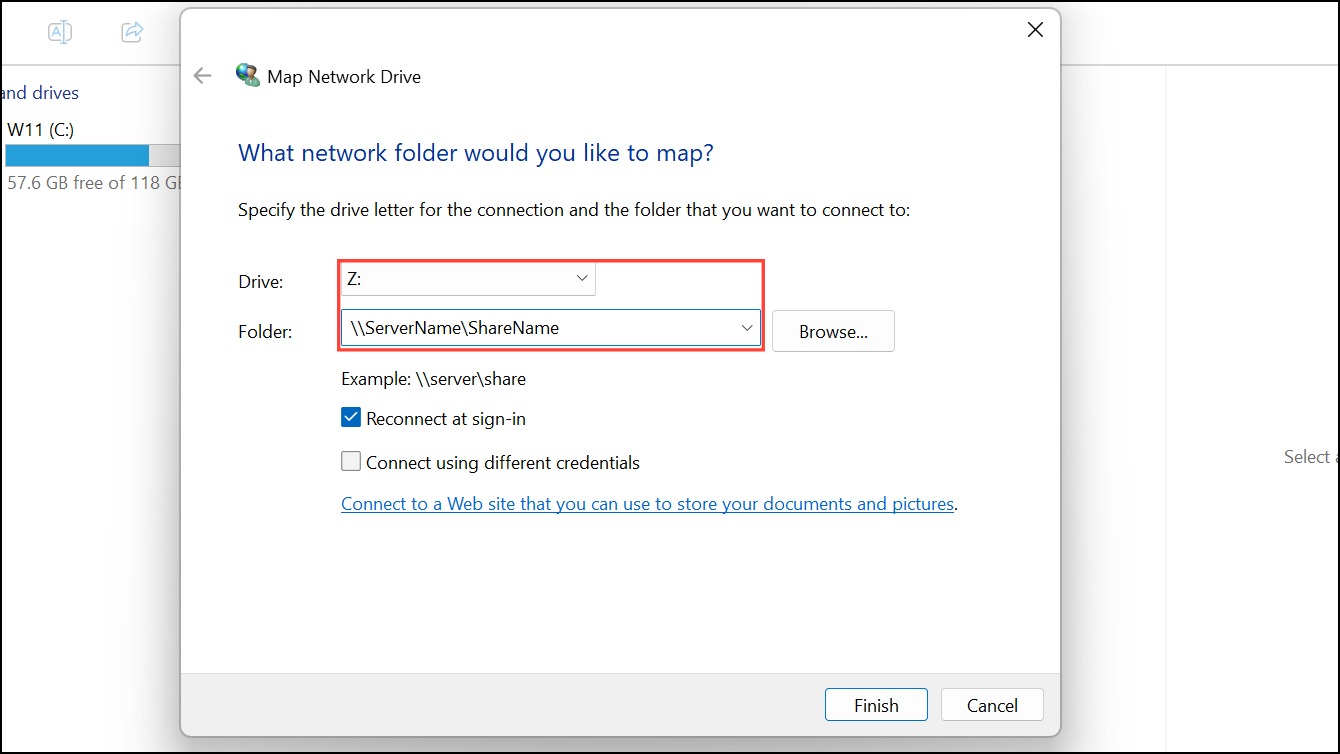The height and width of the screenshot is (754, 1340).
Task: Click the Share icon in Explorer toolbar
Action: click(x=132, y=32)
